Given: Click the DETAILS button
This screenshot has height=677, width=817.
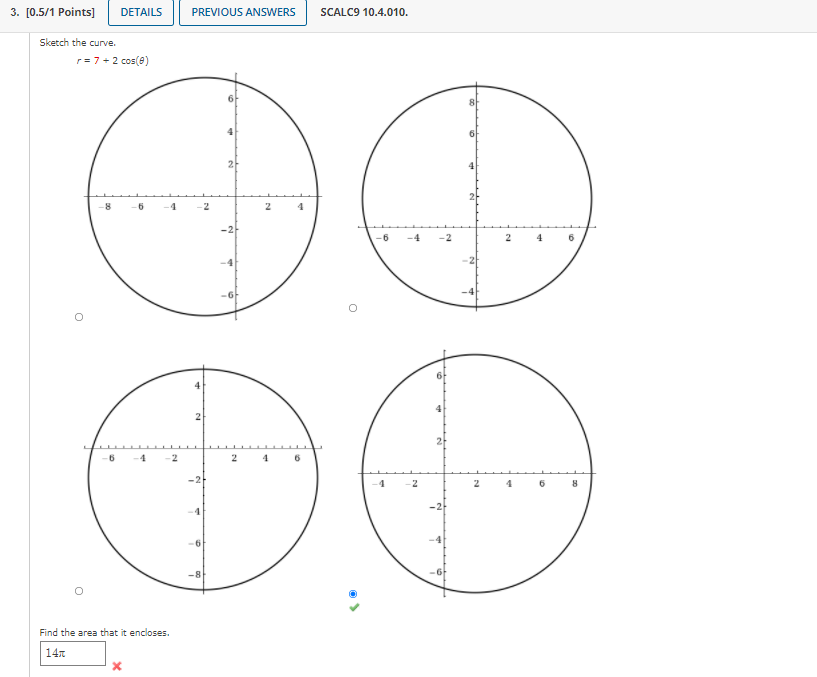Looking at the screenshot, I should pos(139,14).
